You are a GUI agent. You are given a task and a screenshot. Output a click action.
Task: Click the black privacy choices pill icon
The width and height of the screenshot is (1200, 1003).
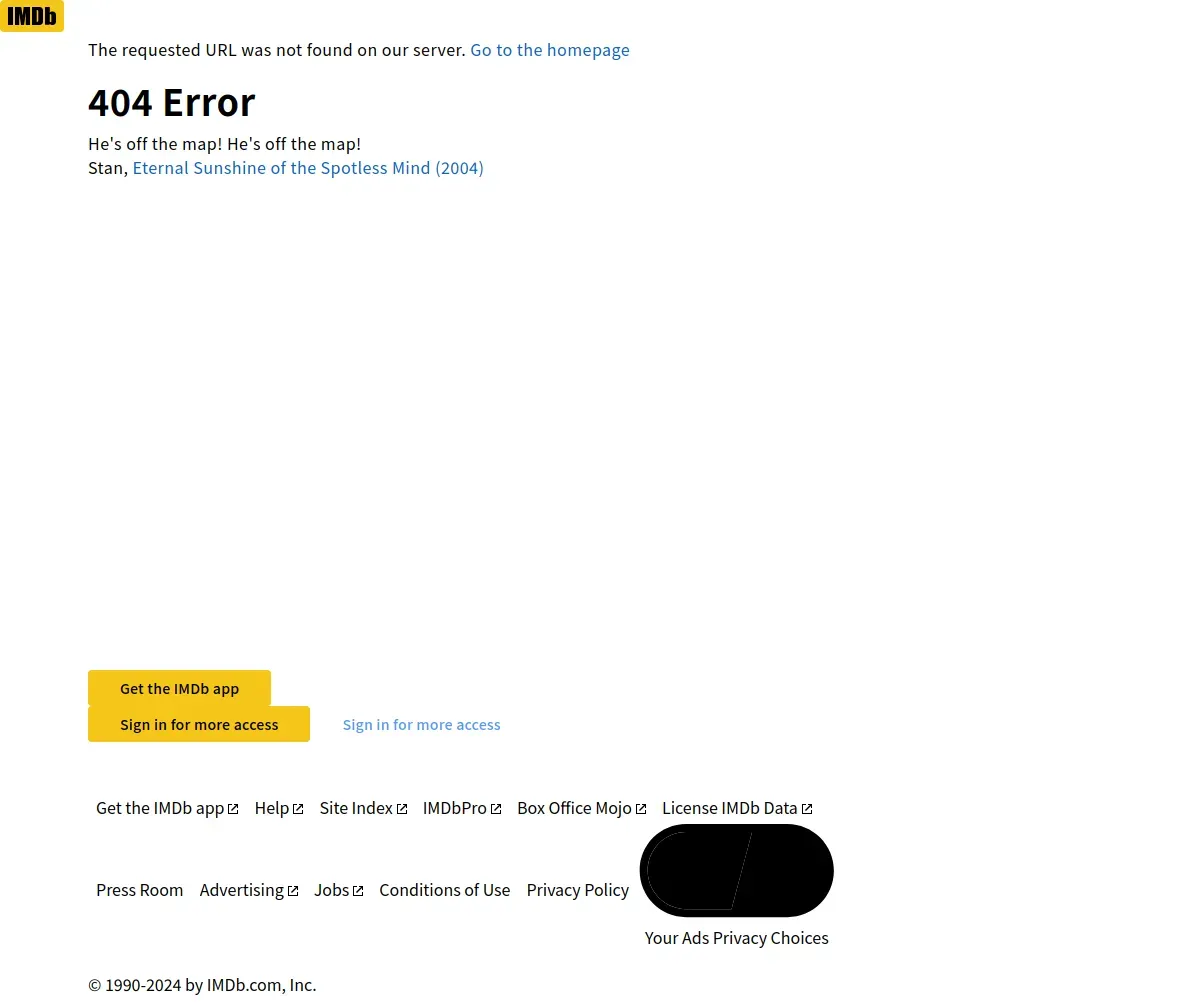(x=737, y=870)
